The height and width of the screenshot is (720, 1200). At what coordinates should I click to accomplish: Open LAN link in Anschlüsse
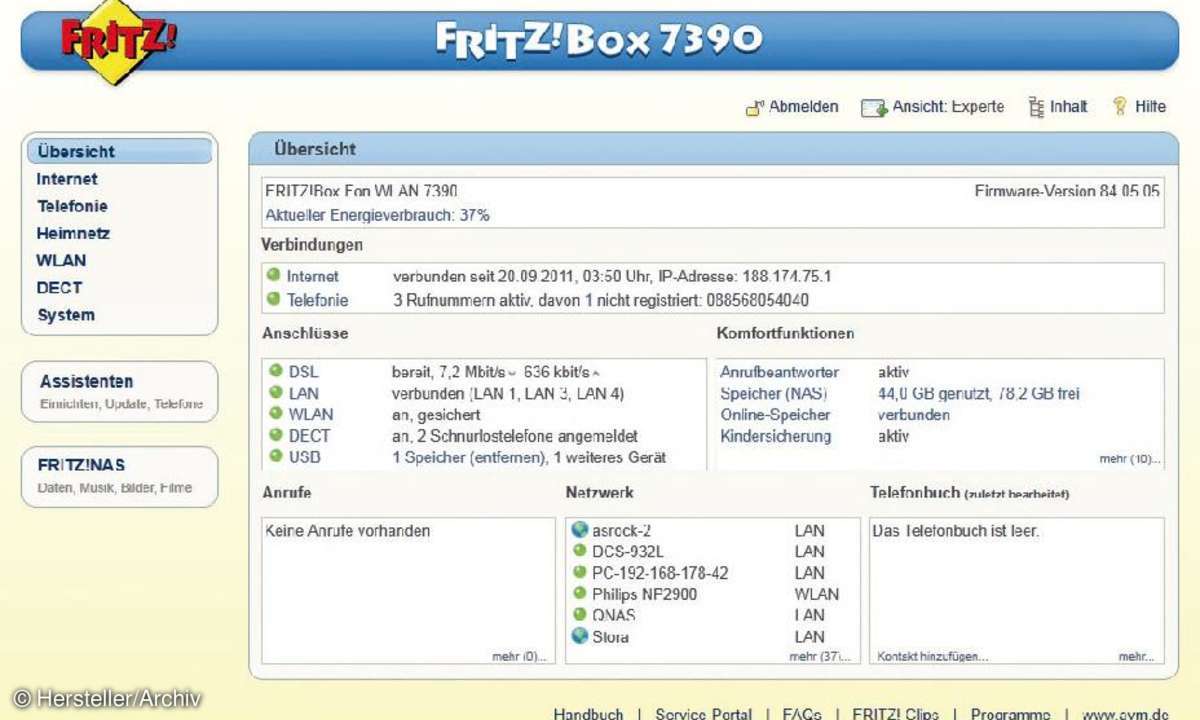click(304, 393)
